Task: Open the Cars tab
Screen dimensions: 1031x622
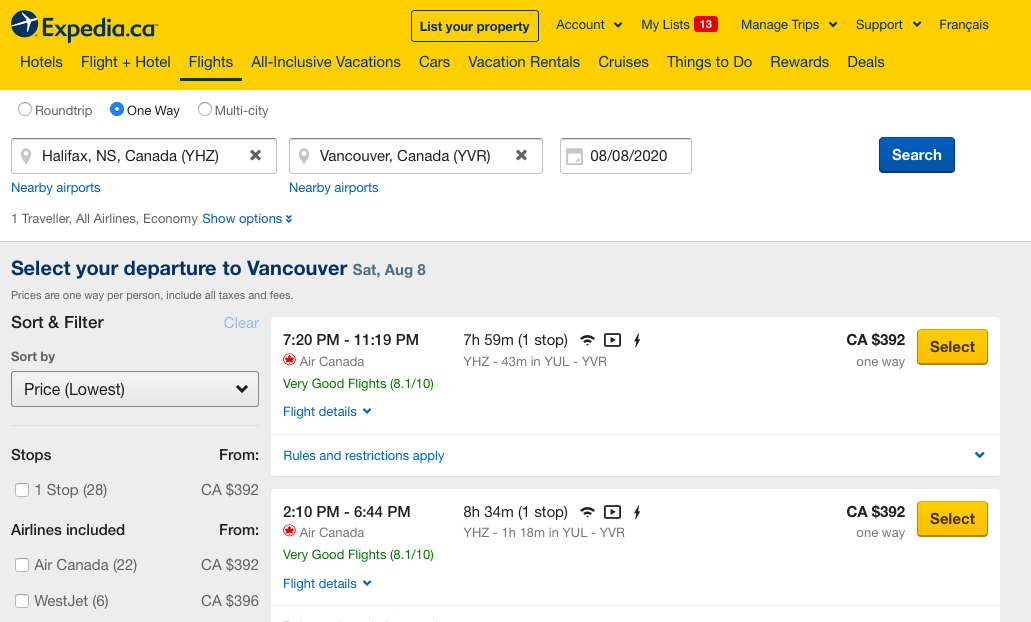Action: click(435, 62)
